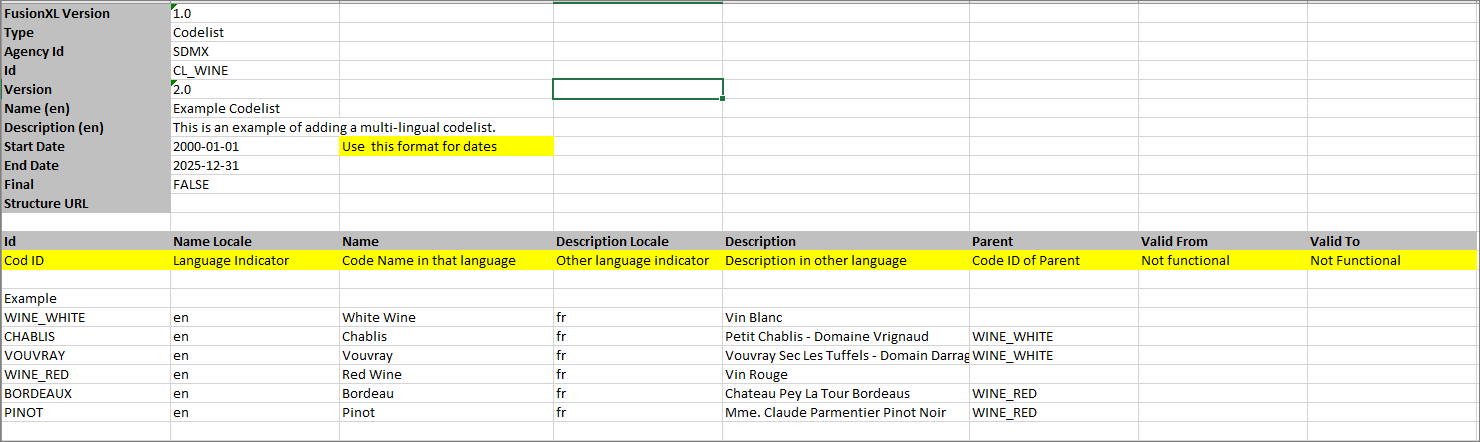Click the End Date value "2025-12-31"
The width and height of the screenshot is (1480, 442).
click(254, 166)
